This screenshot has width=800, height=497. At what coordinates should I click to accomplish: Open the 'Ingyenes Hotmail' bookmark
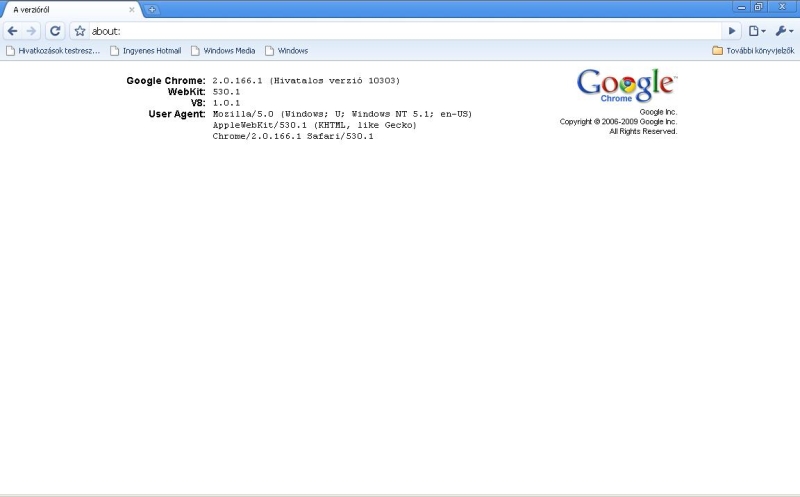tap(146, 51)
